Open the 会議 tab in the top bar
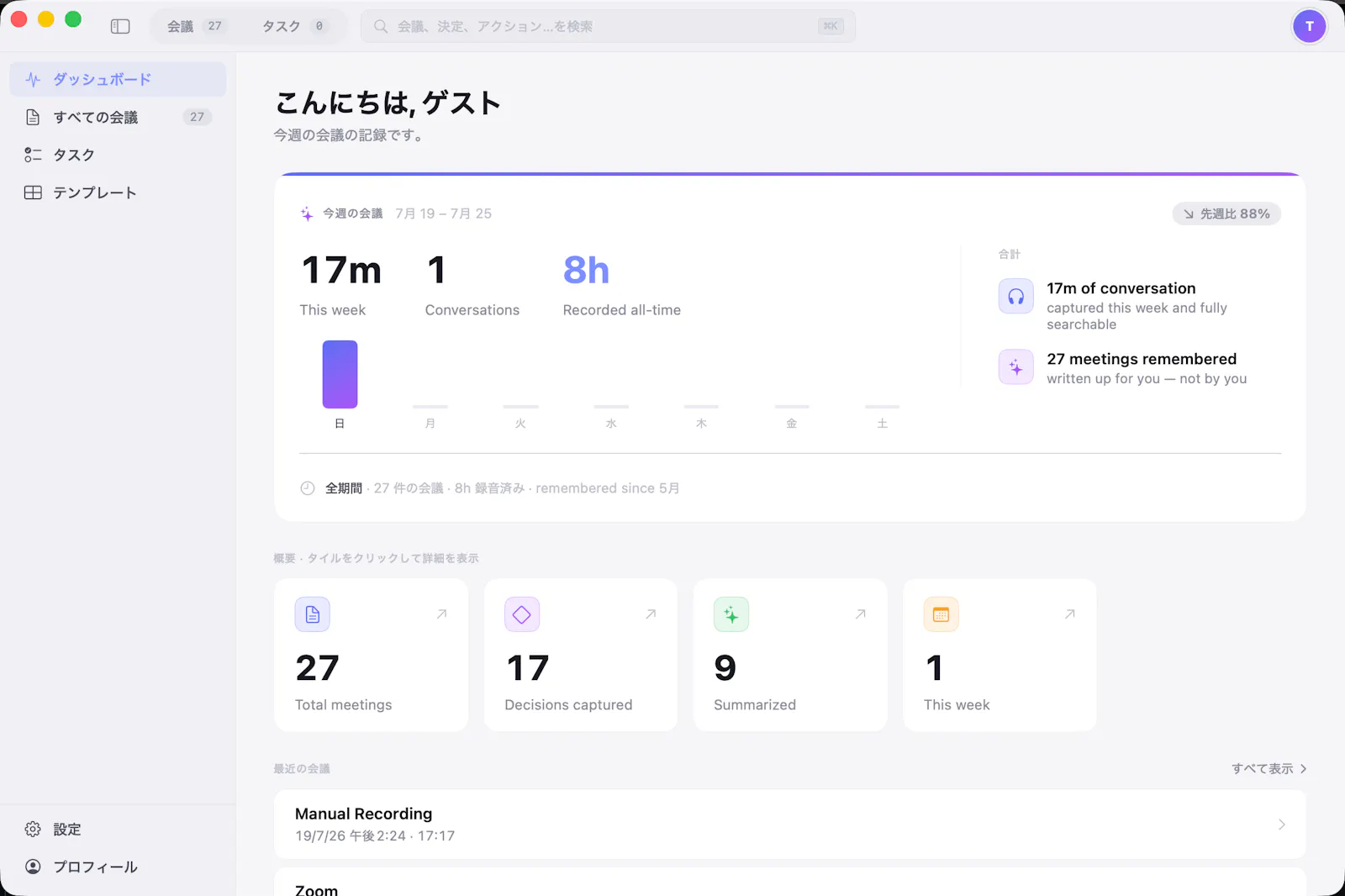 tap(196, 26)
